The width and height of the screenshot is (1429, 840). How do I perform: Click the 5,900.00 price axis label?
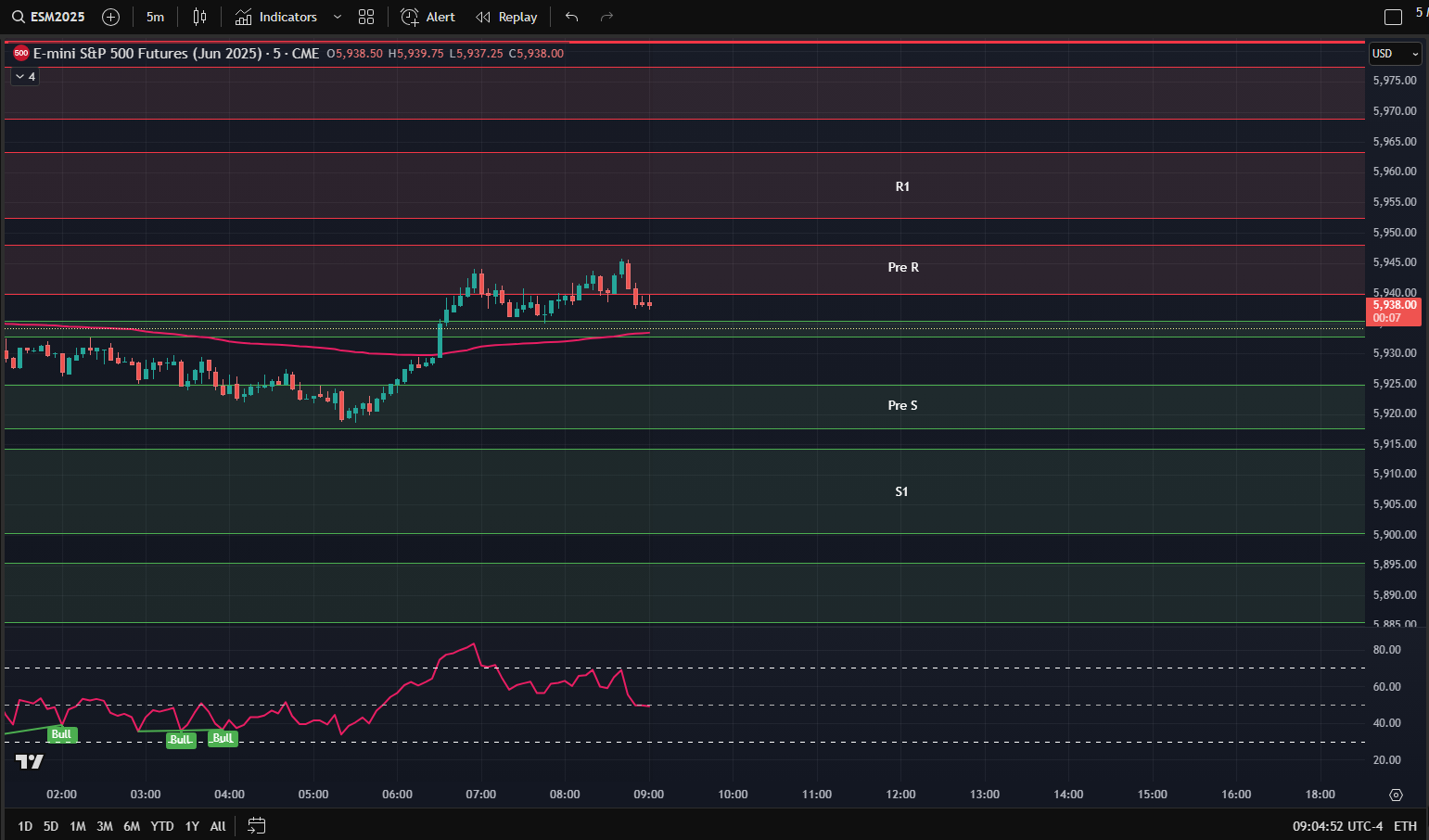pos(1395,535)
